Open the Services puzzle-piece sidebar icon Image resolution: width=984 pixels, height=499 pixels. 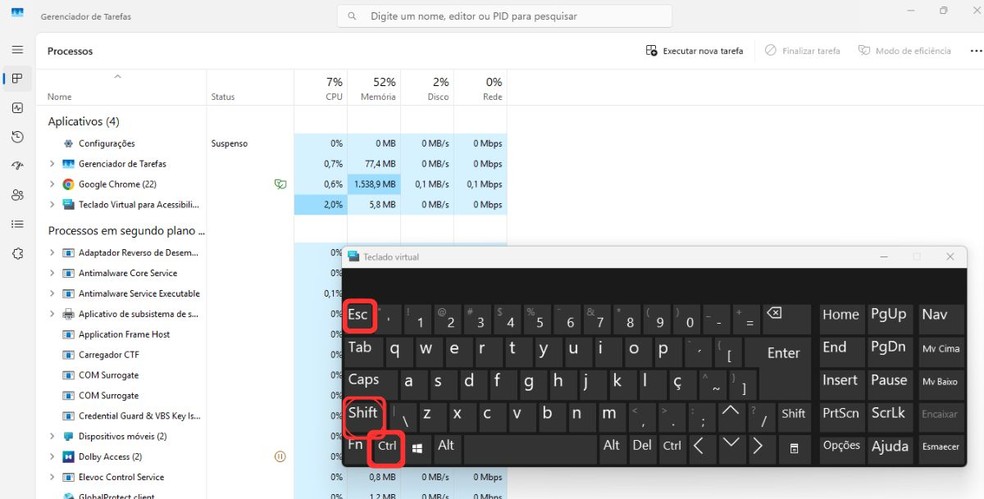18,254
